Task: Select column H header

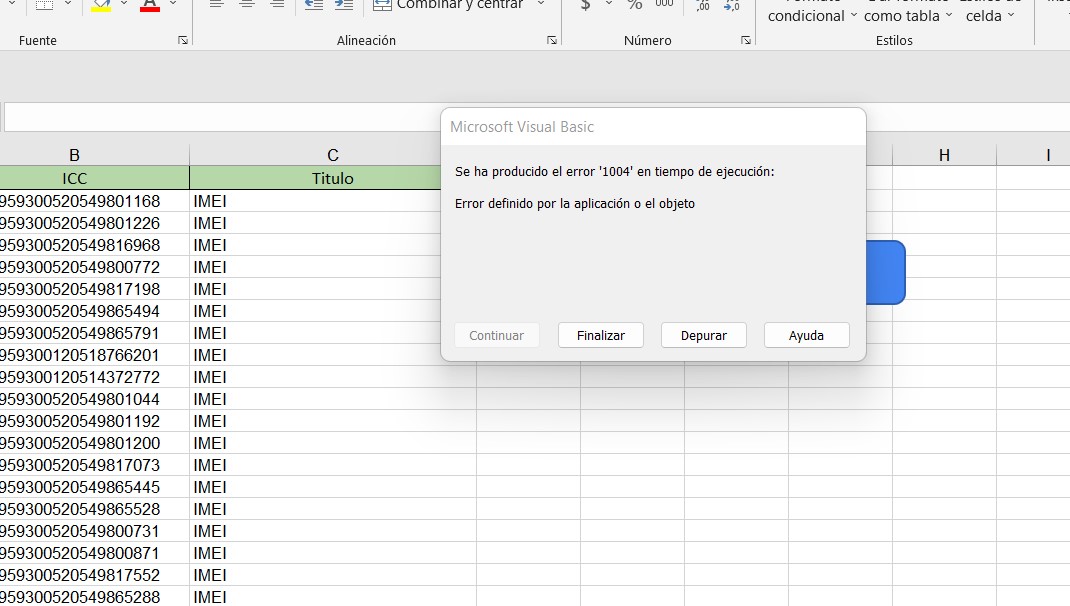Action: [x=944, y=155]
